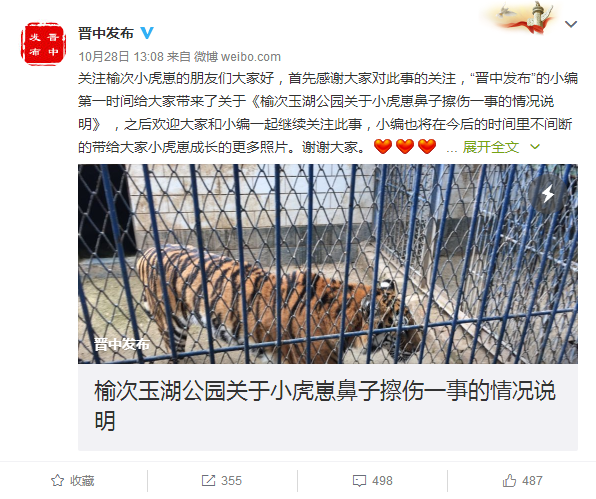Click the 晋中发布 account name

pos(106,33)
